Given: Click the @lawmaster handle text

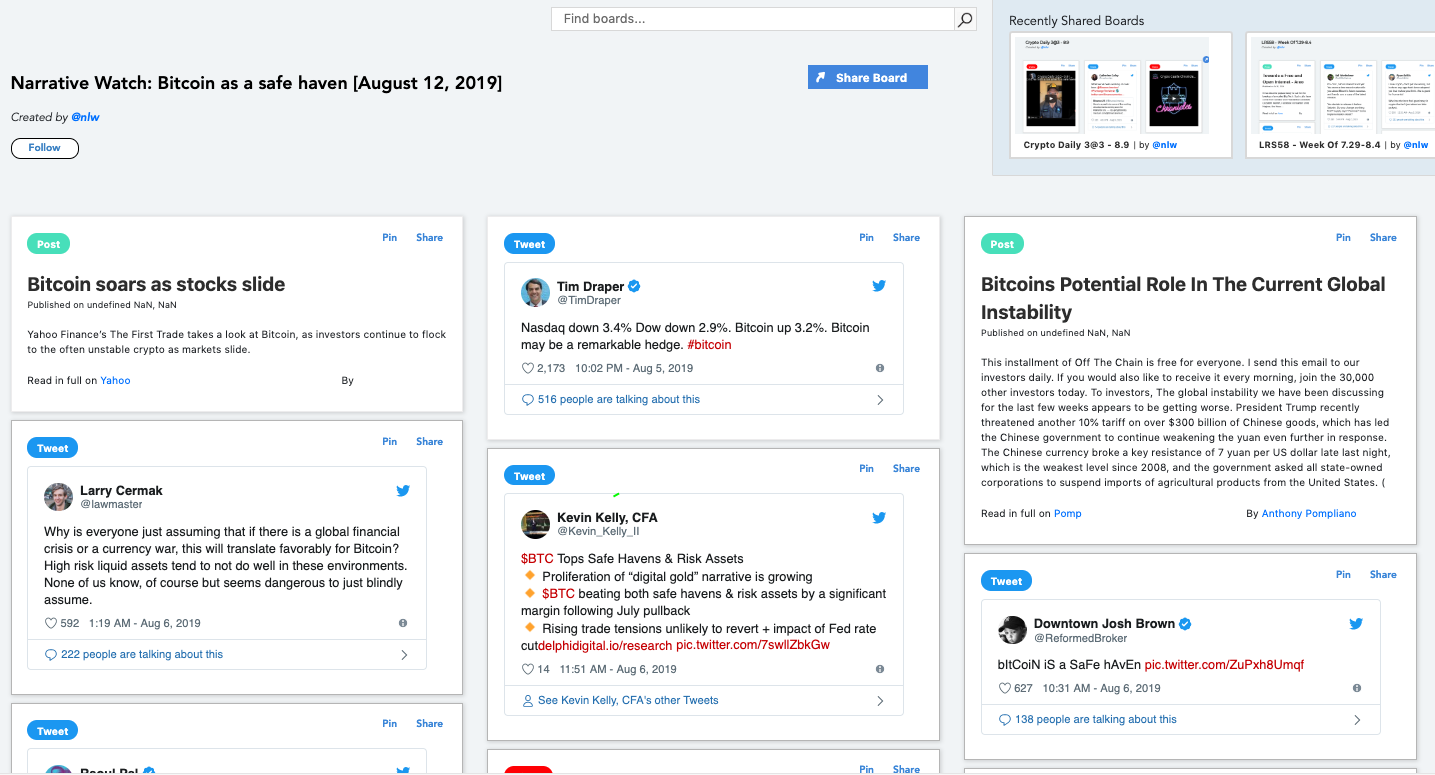Looking at the screenshot, I should [111, 505].
